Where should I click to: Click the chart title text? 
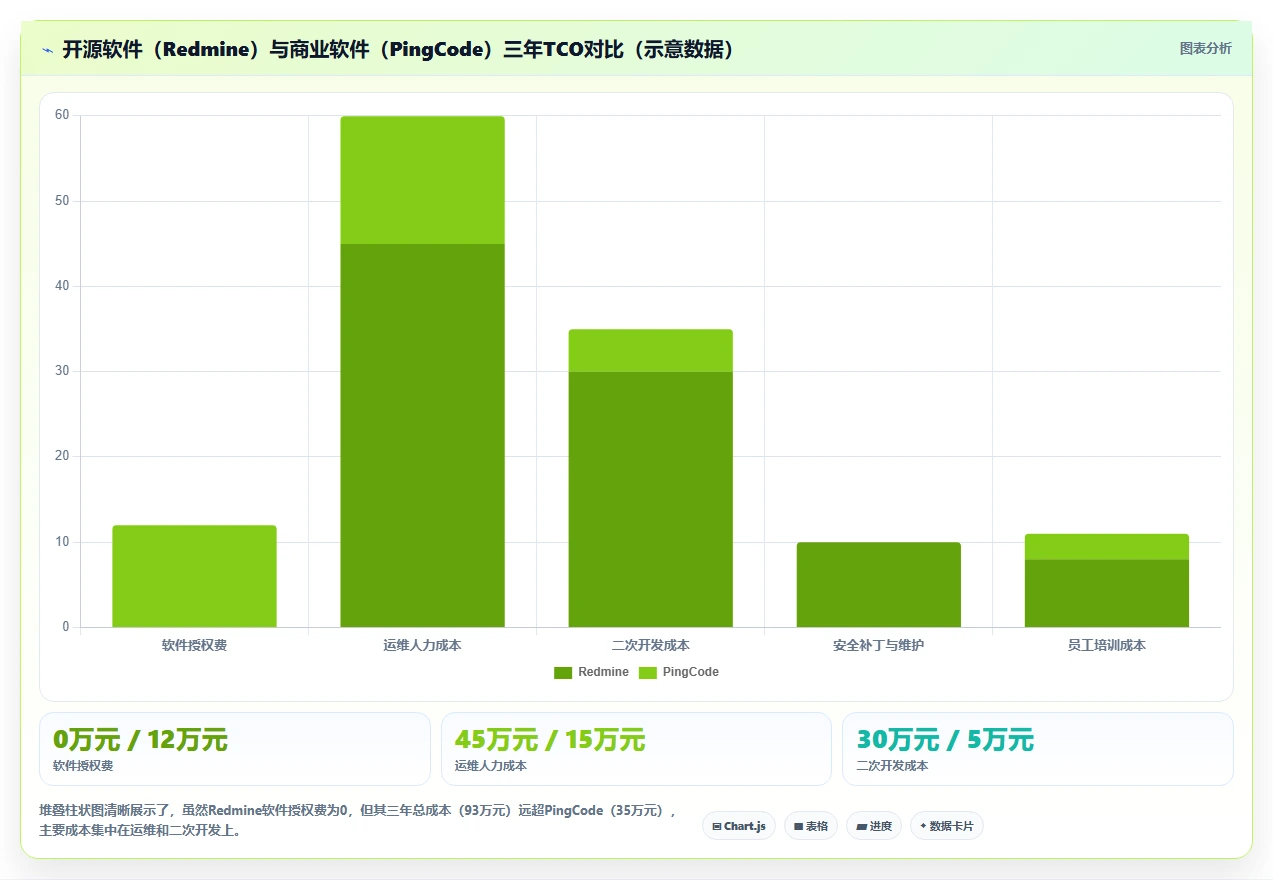point(400,49)
